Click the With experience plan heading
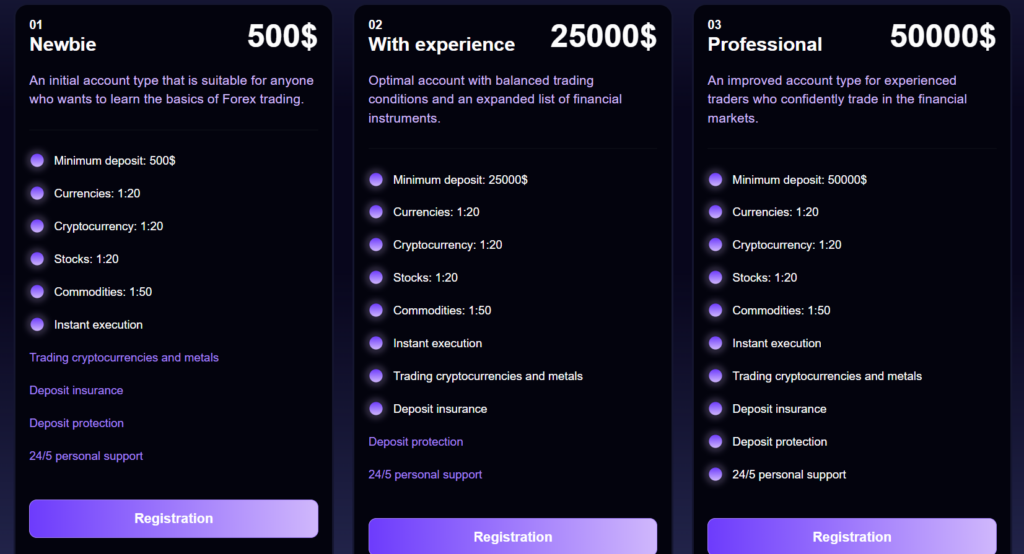This screenshot has width=1024, height=554. 441,44
